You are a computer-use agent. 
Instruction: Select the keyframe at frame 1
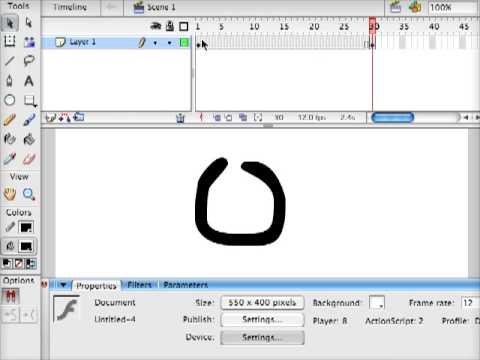198,44
